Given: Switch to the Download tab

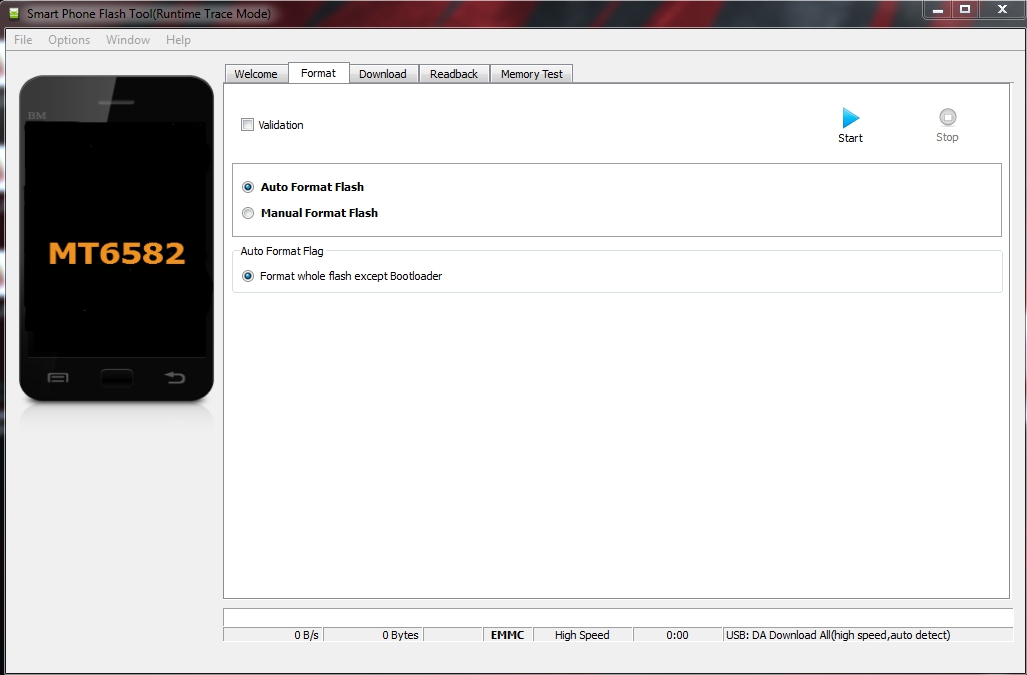Looking at the screenshot, I should coord(383,74).
